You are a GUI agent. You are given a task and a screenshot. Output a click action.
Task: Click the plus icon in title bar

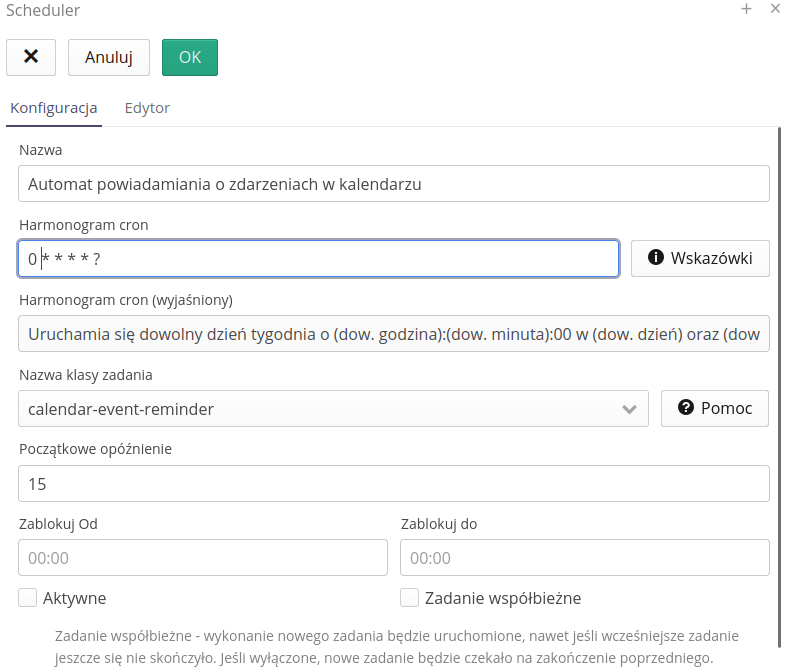[x=746, y=9]
